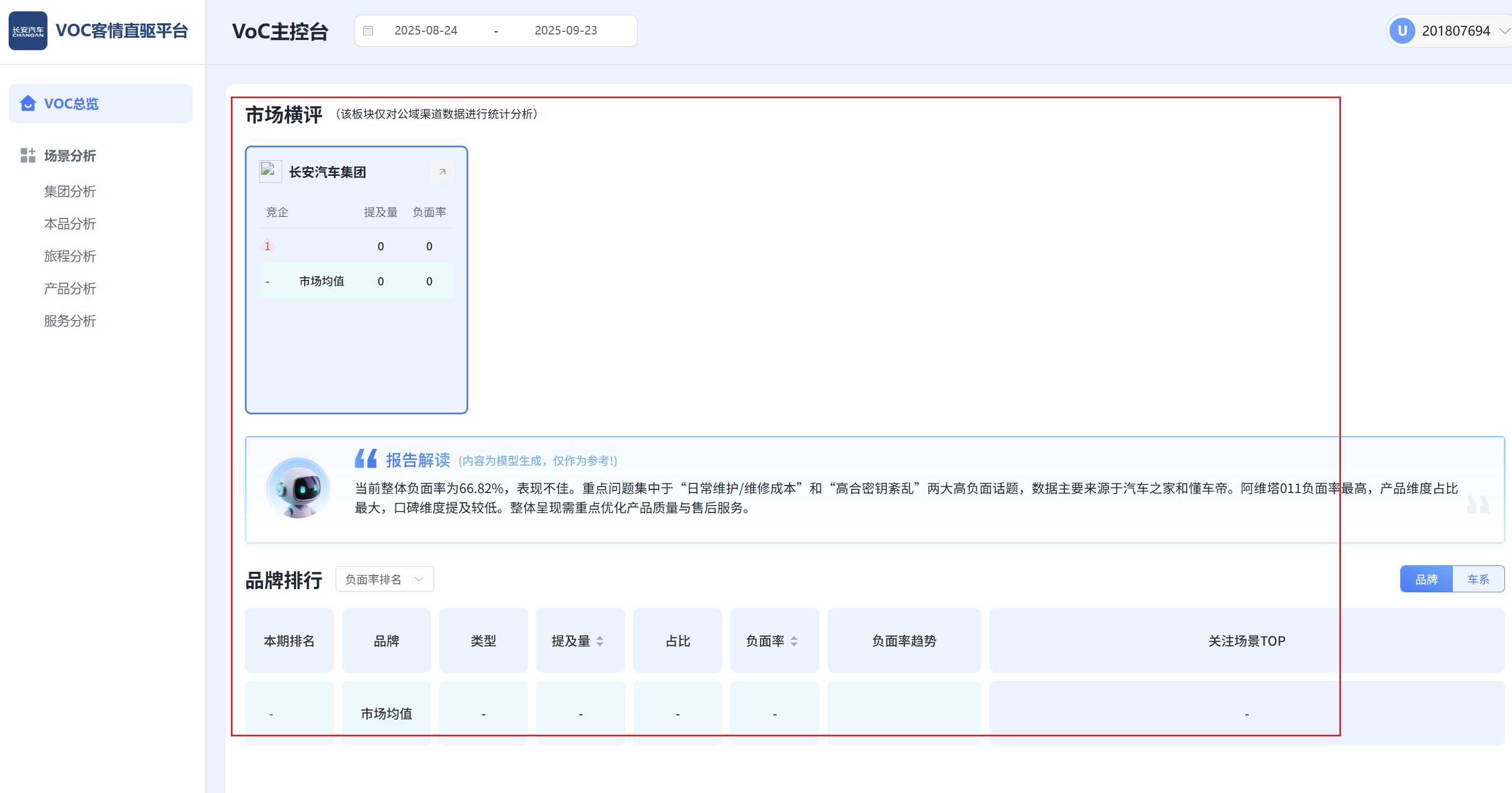Open the 负面率排名 dropdown
The height and width of the screenshot is (793, 1512).
pos(385,579)
